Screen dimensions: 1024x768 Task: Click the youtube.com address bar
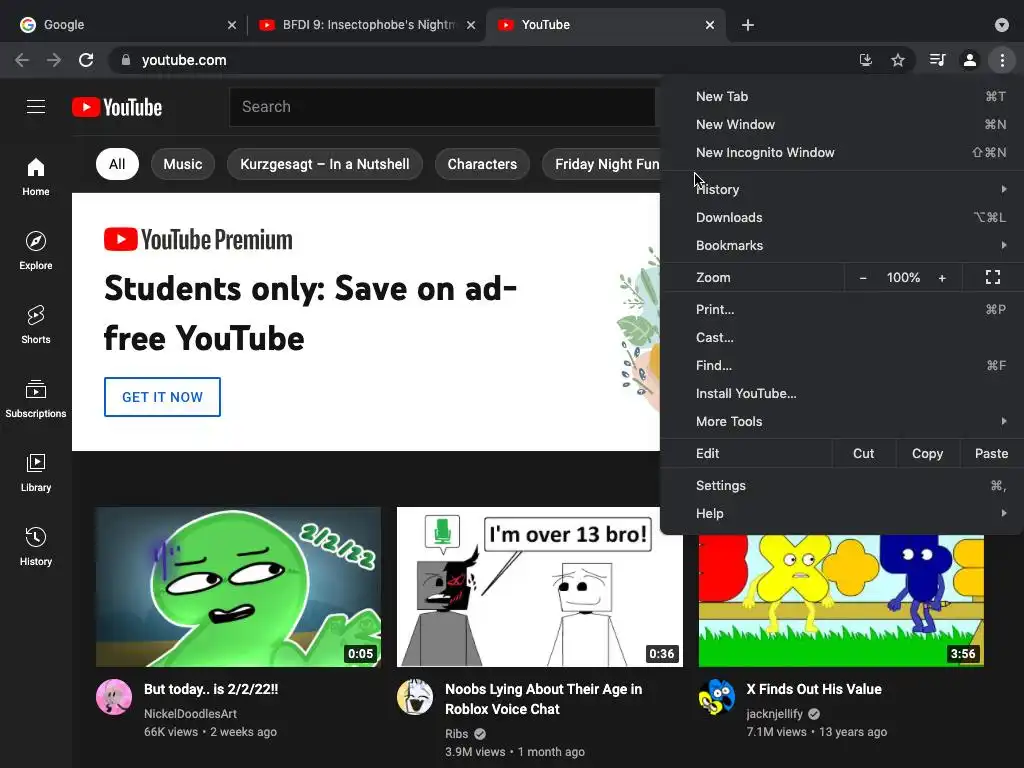[483, 60]
